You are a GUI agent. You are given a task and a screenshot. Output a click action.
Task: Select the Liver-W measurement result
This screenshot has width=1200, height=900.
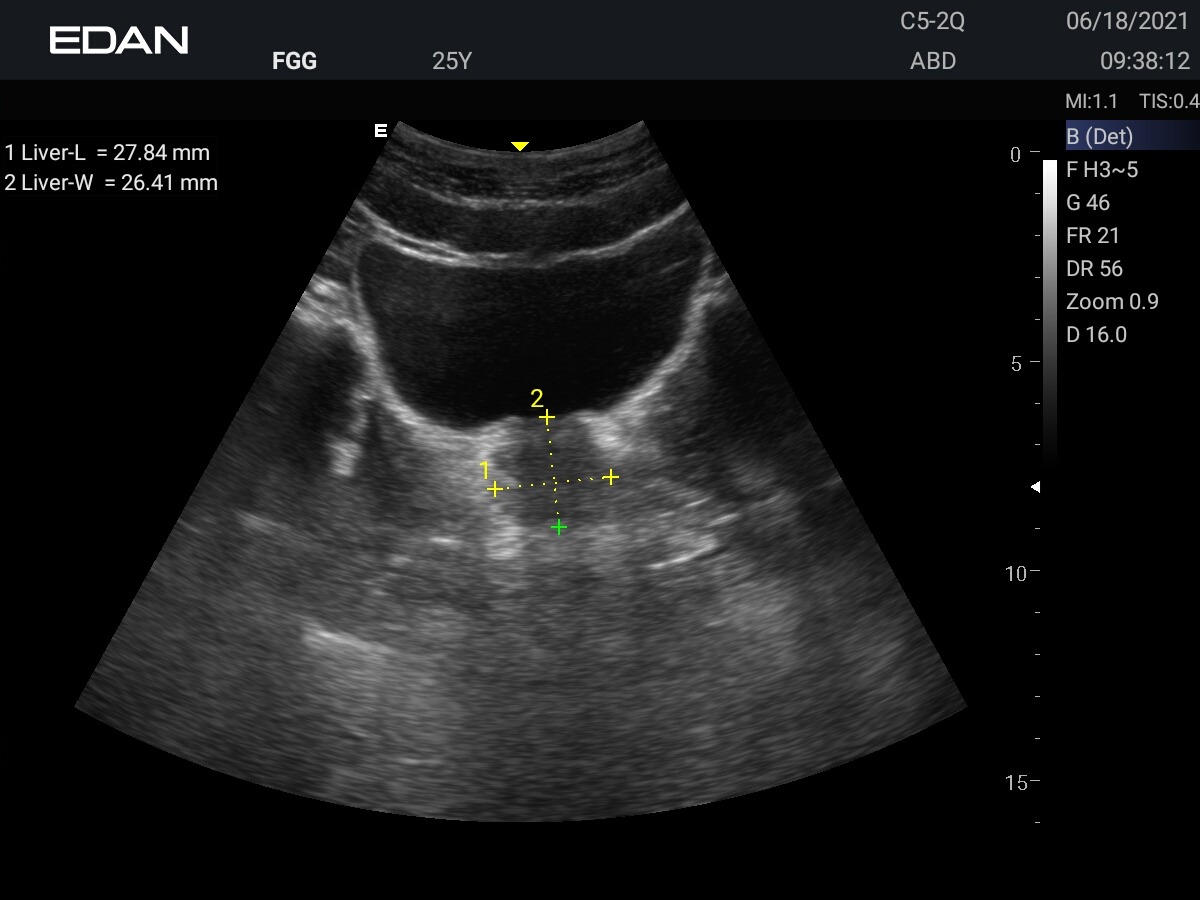tap(111, 182)
